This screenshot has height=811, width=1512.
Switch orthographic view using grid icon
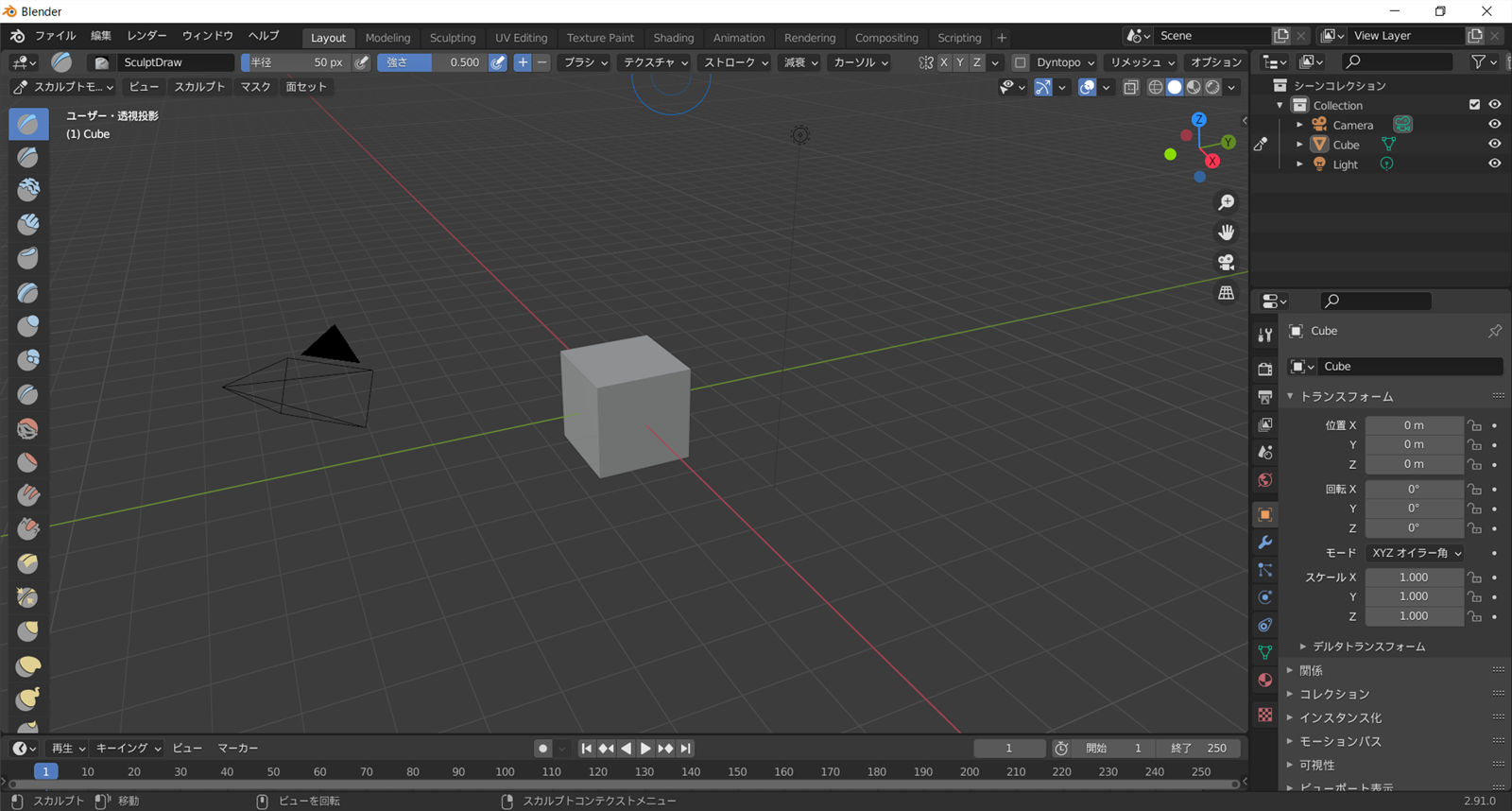click(1226, 293)
